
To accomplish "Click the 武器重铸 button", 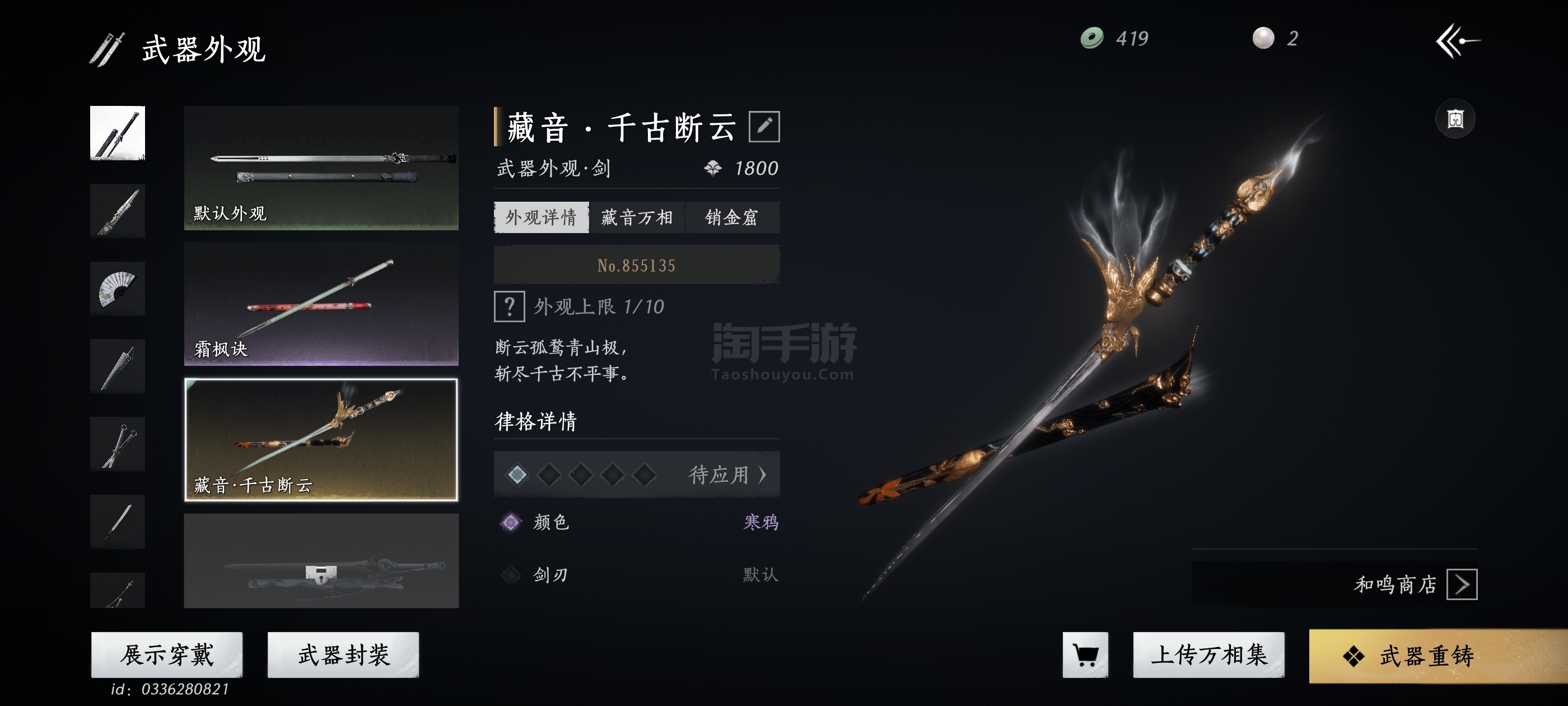I will 1438,656.
